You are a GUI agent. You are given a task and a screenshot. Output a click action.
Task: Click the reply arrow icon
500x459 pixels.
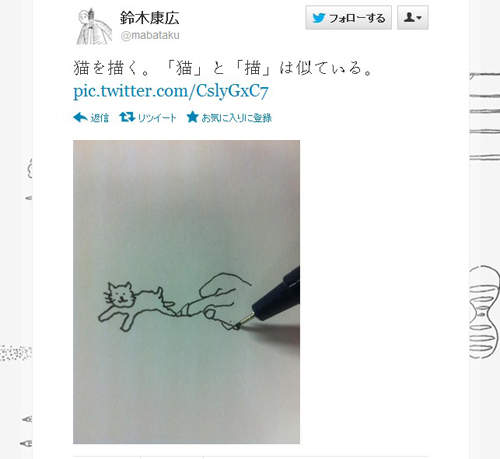tap(80, 117)
